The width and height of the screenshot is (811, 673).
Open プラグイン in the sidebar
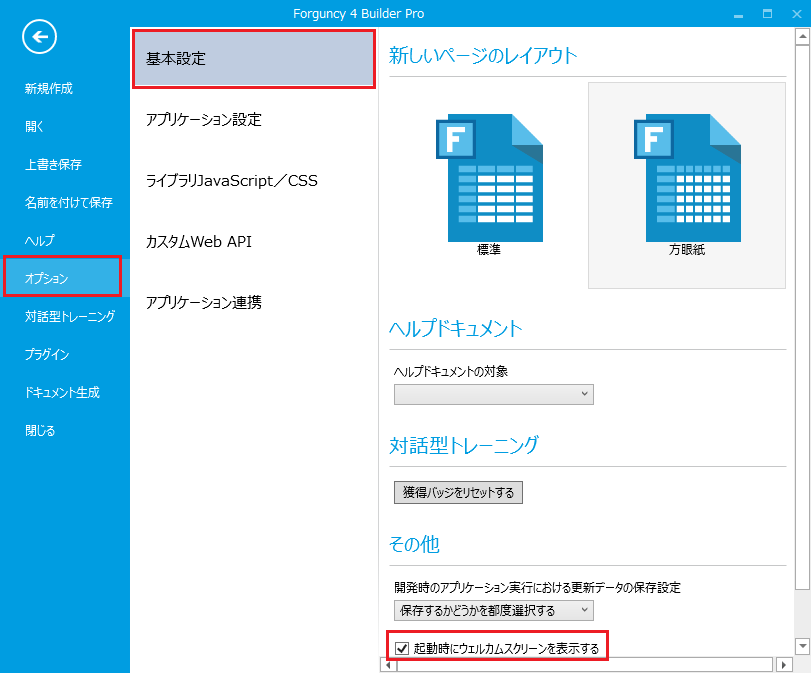pos(47,354)
